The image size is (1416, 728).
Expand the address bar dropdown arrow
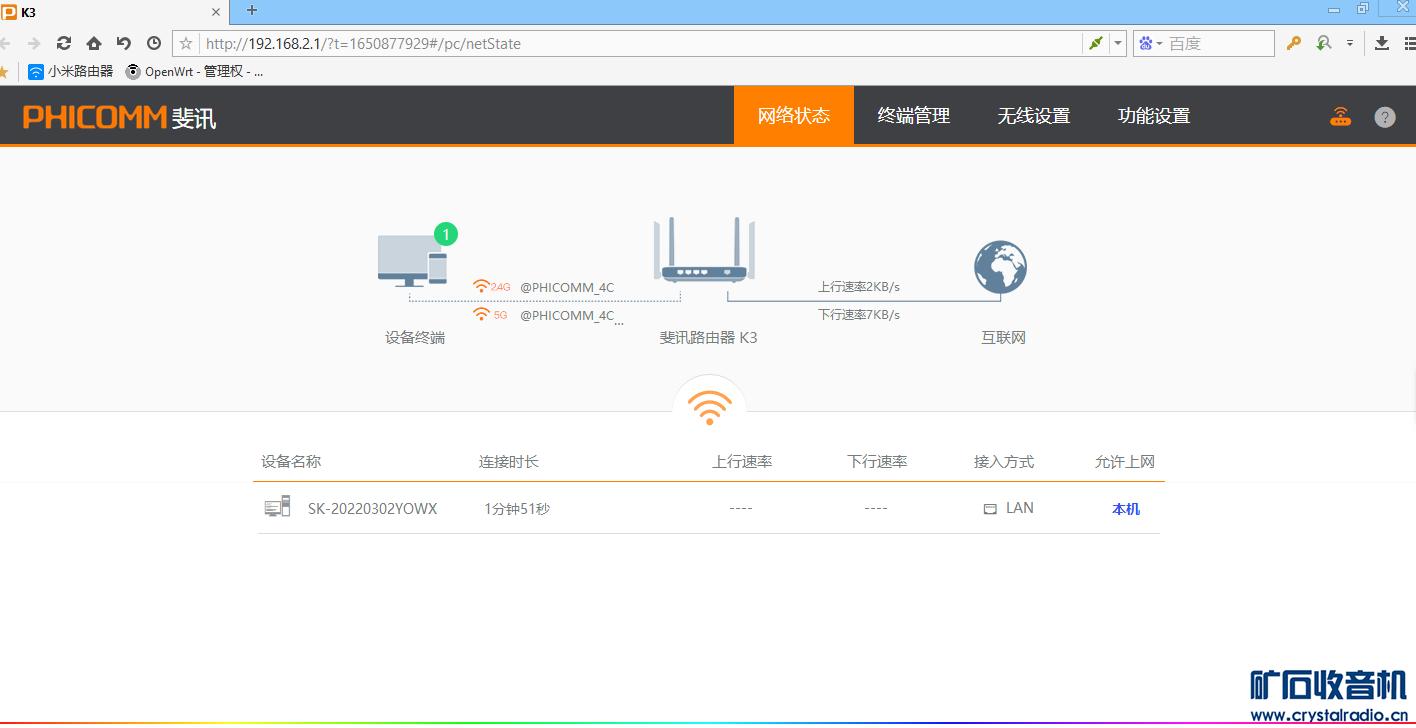1118,43
